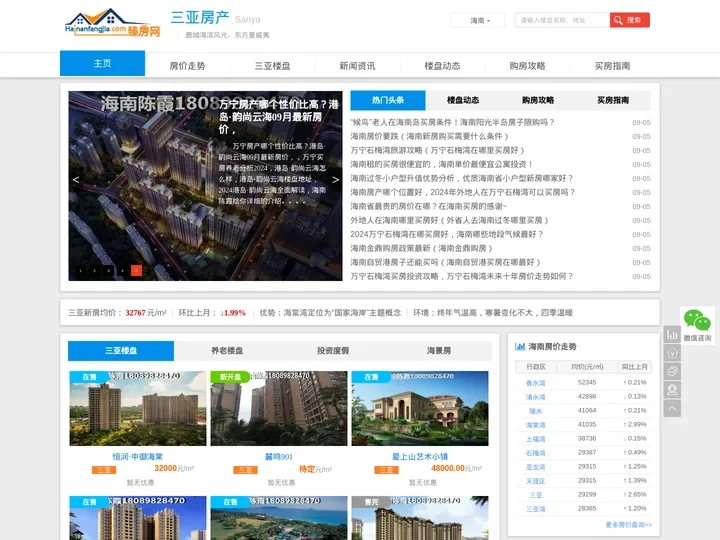Open 海南自贸港房子还能买吗 article

point(445,262)
